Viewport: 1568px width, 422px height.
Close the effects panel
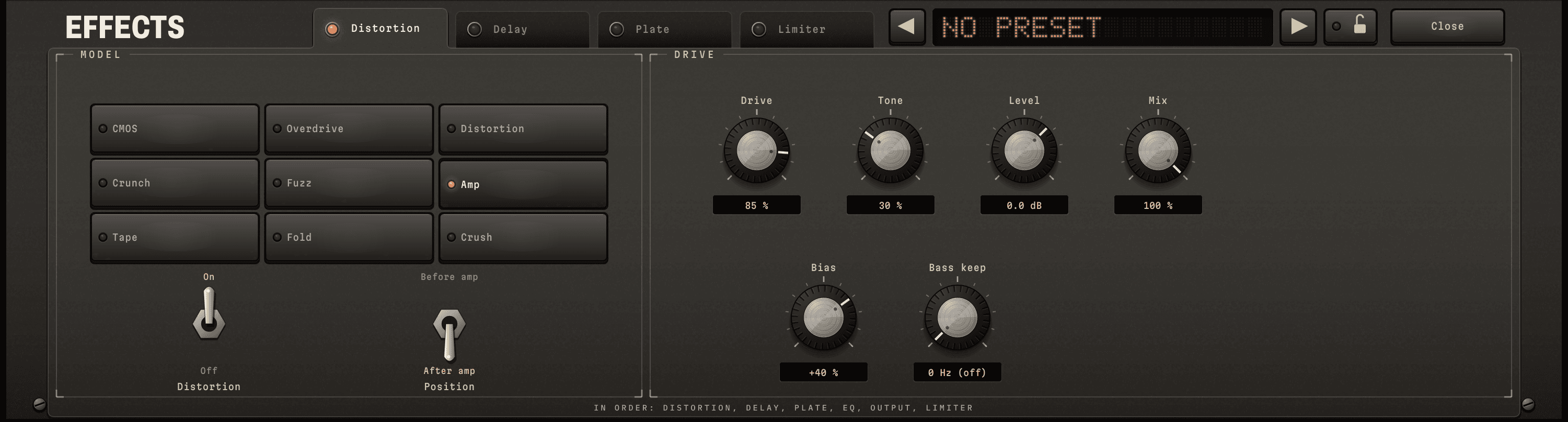pos(1447,27)
